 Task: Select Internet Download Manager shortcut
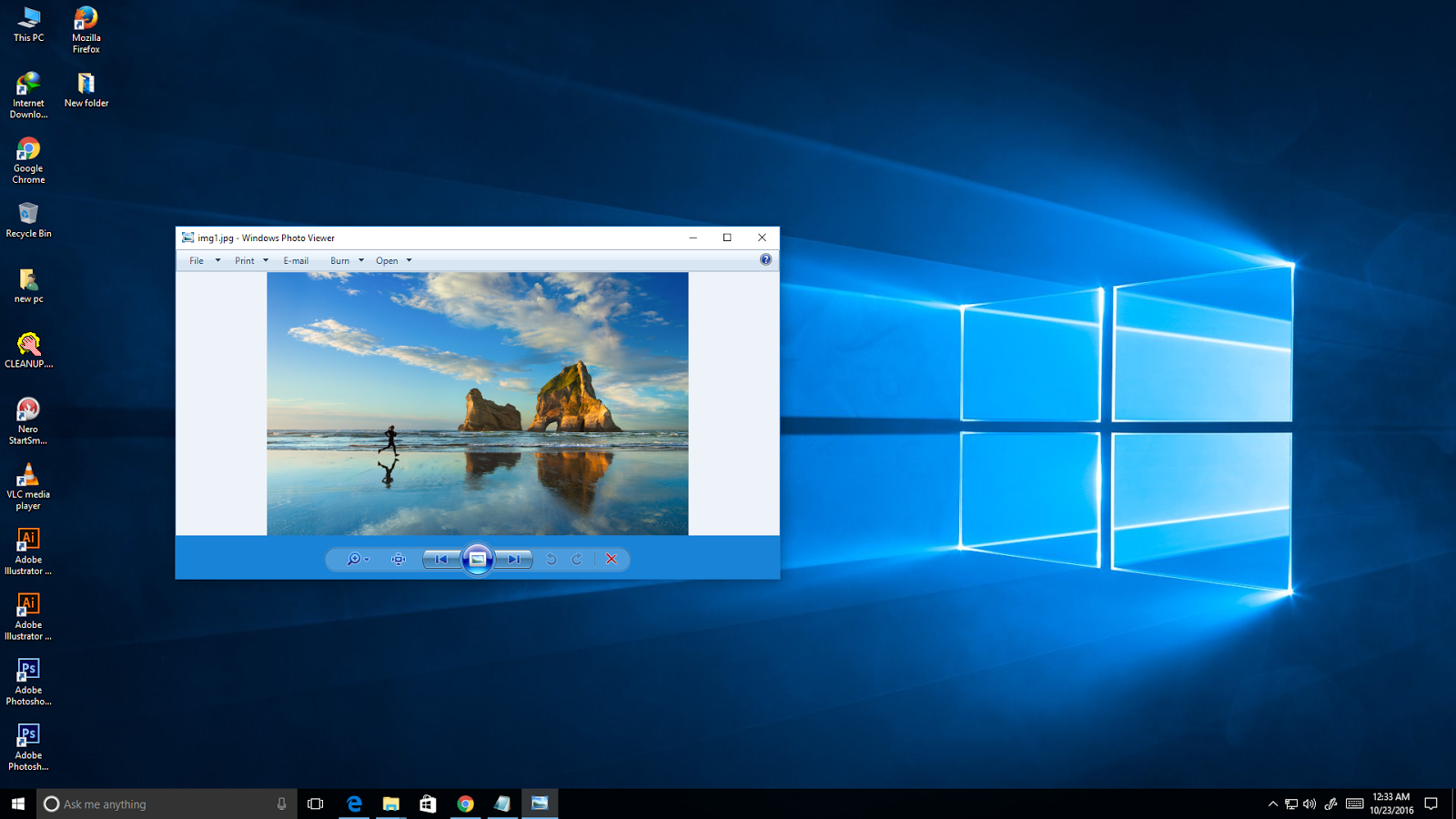pos(28,96)
